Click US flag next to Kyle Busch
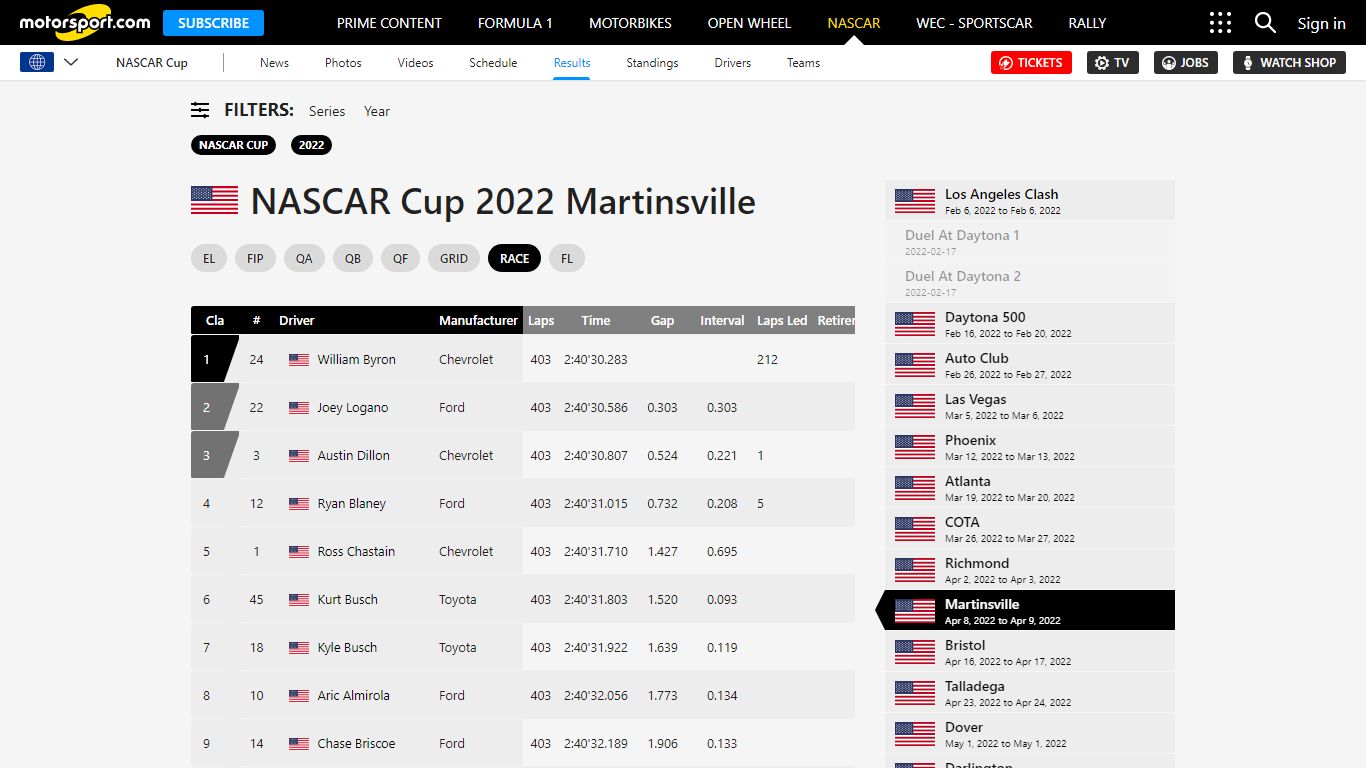The width and height of the screenshot is (1366, 768). 299,648
